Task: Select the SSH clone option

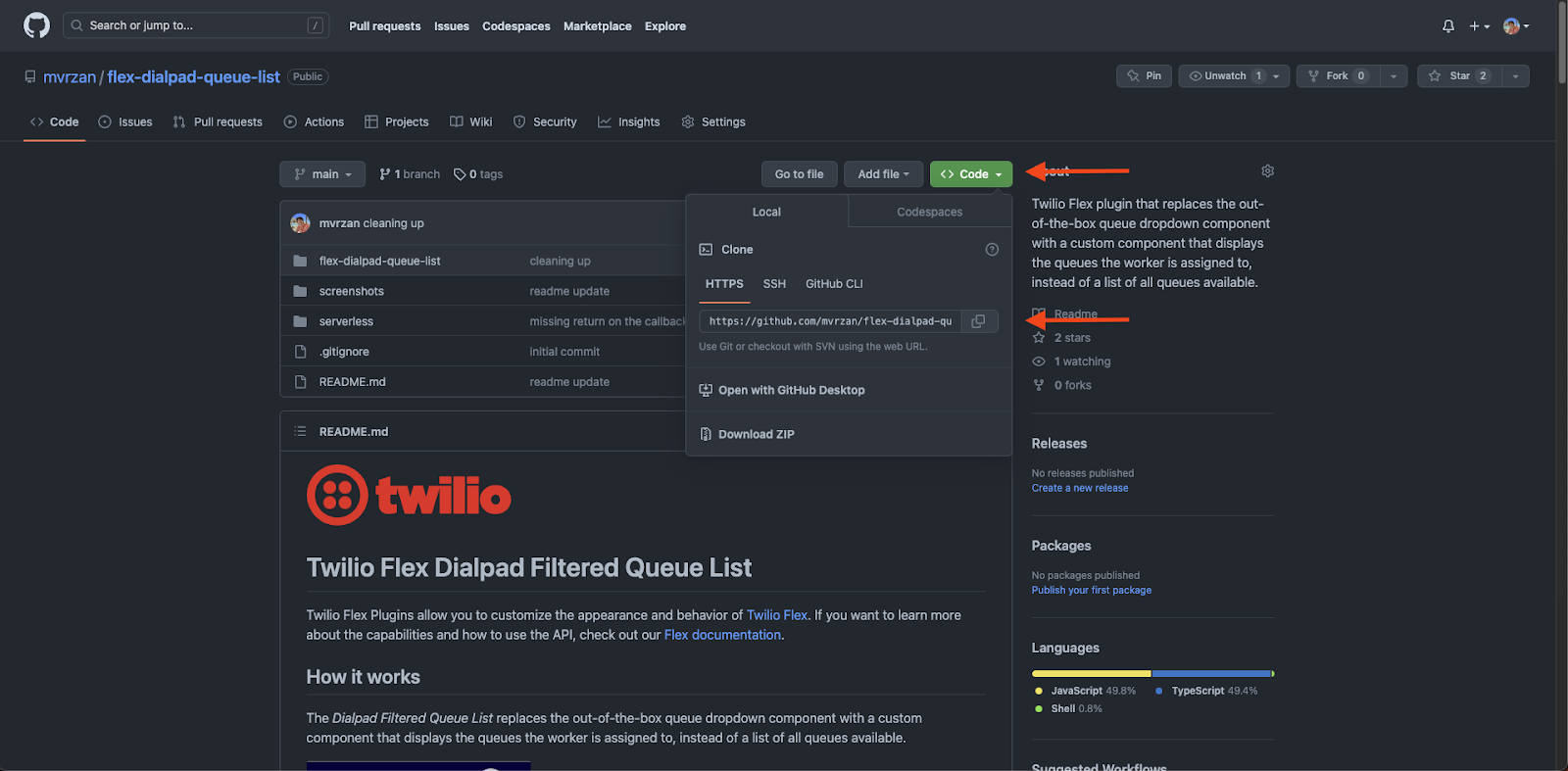Action: tap(774, 284)
